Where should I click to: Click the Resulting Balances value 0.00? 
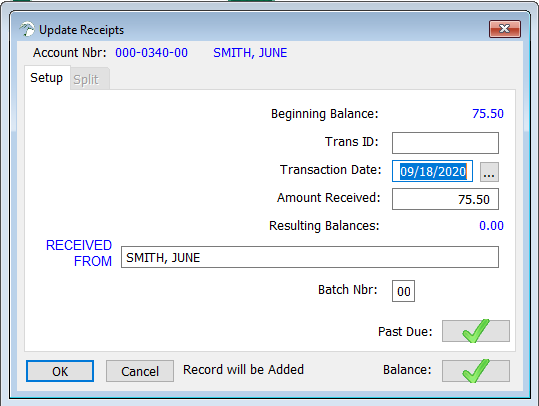pyautogui.click(x=492, y=226)
